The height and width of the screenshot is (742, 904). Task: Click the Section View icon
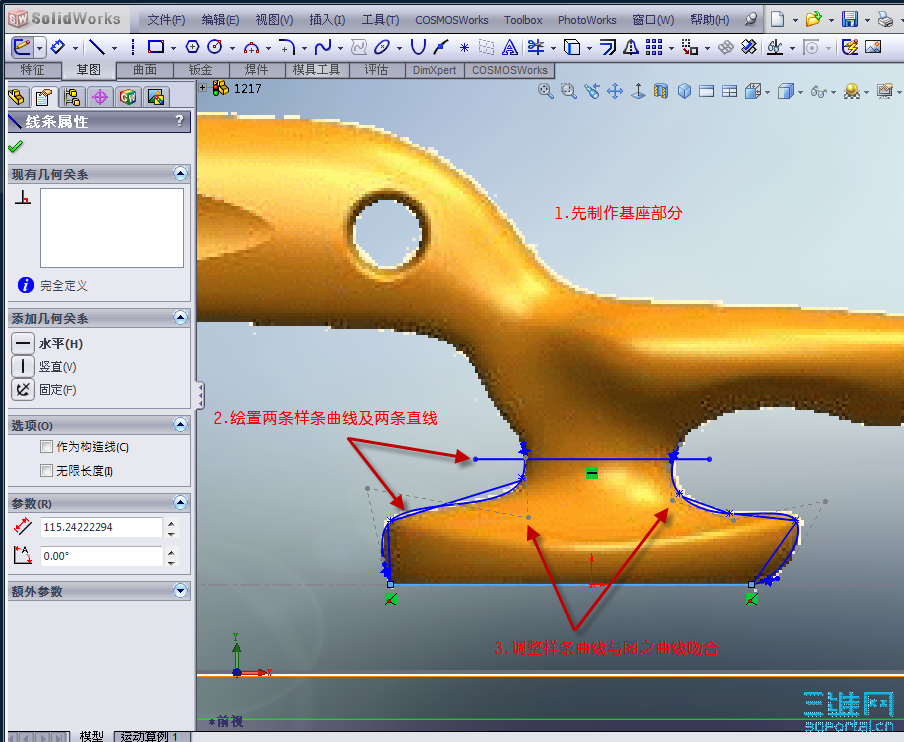(661, 91)
